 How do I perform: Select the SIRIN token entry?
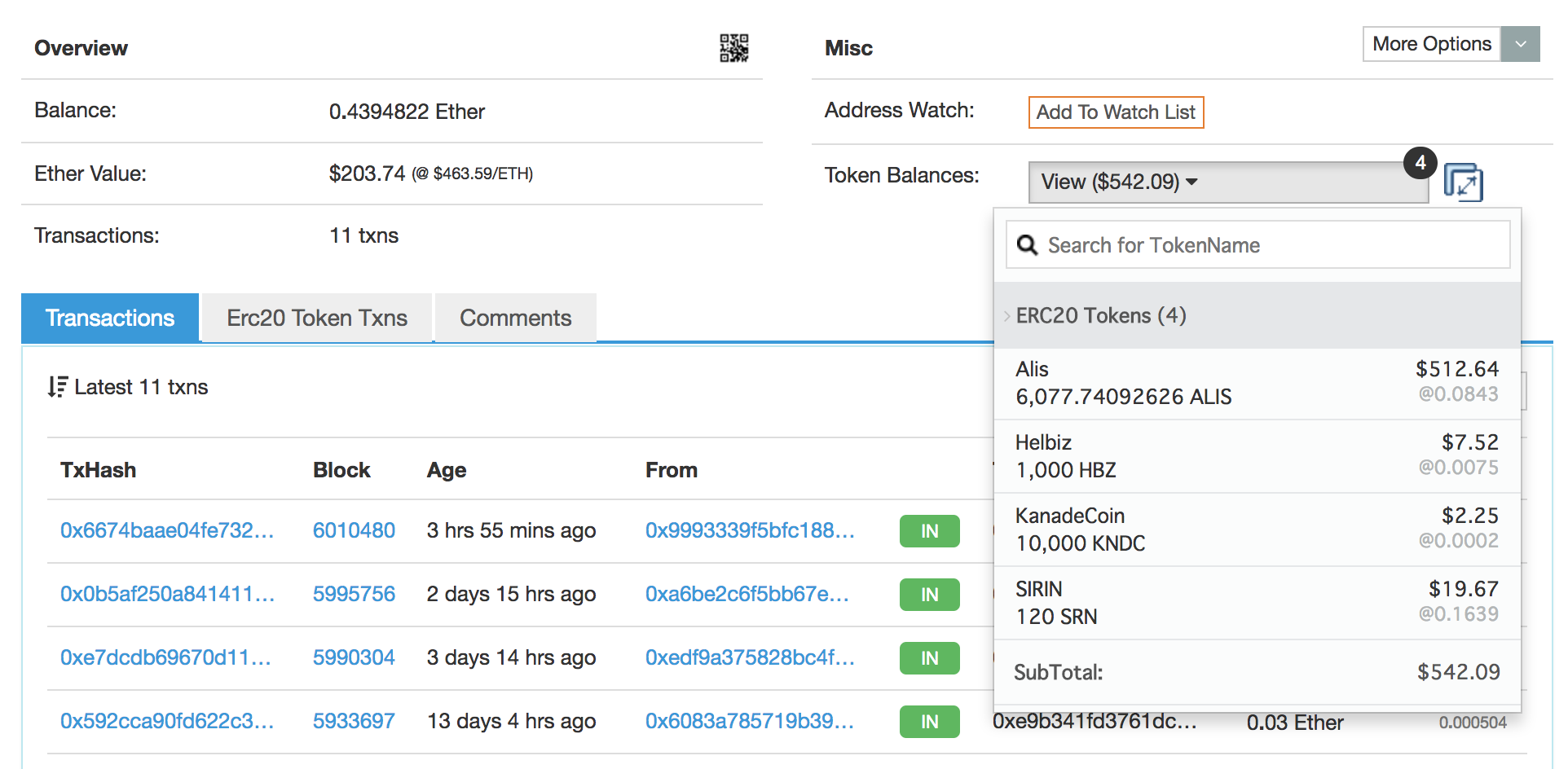click(x=1257, y=603)
